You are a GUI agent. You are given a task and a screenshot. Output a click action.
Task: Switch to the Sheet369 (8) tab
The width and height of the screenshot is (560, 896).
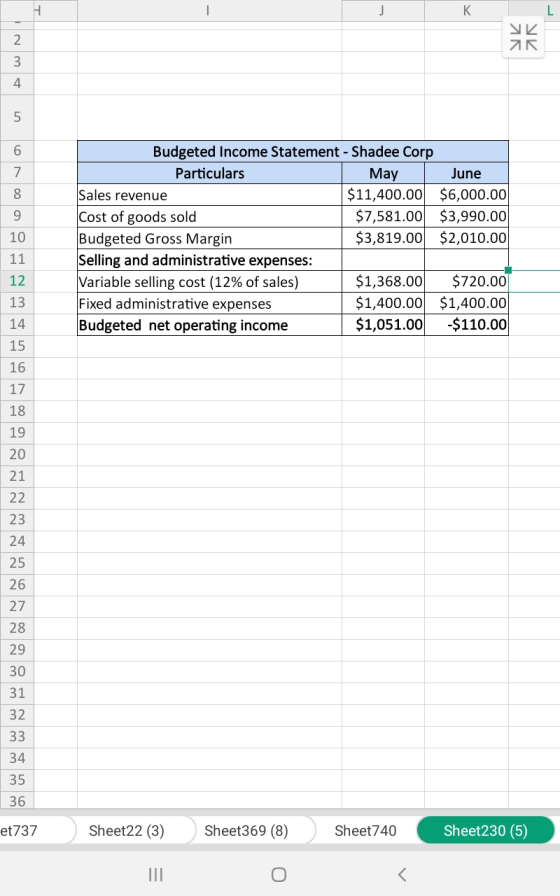[x=246, y=830]
